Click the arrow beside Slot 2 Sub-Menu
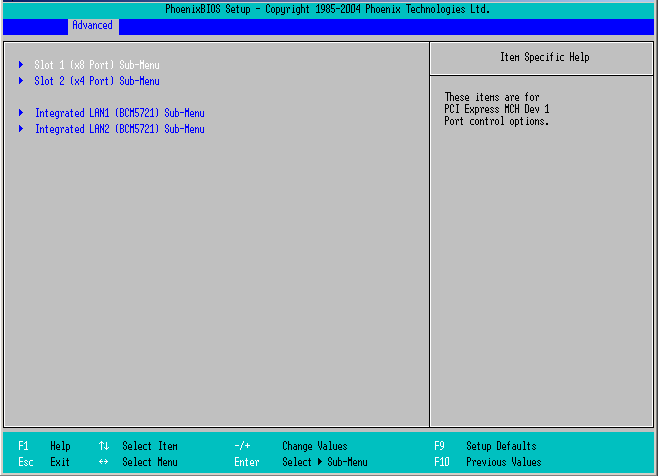This screenshot has height=476, width=658. pyautogui.click(x=20, y=81)
